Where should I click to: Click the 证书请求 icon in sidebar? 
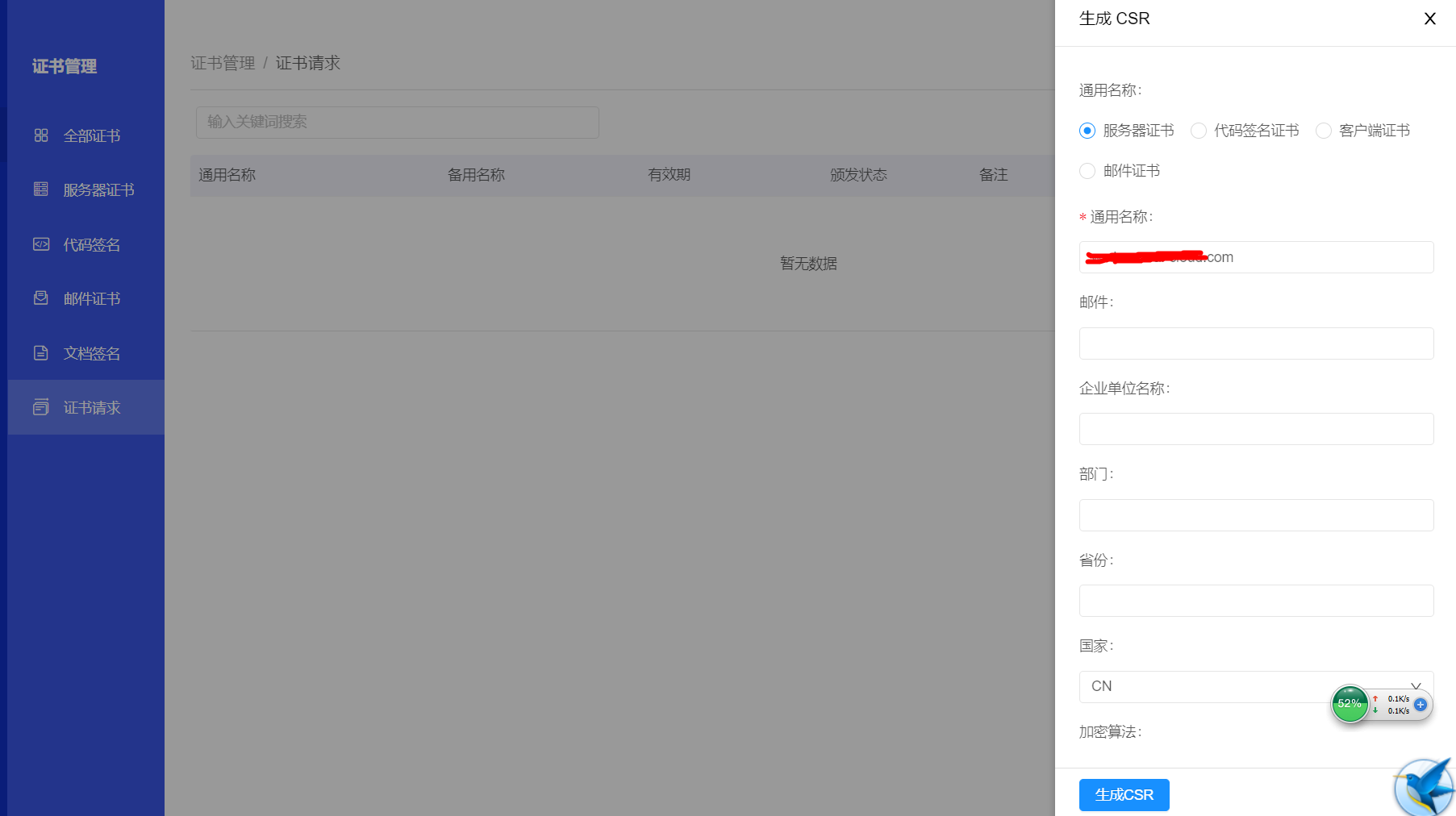pos(41,407)
